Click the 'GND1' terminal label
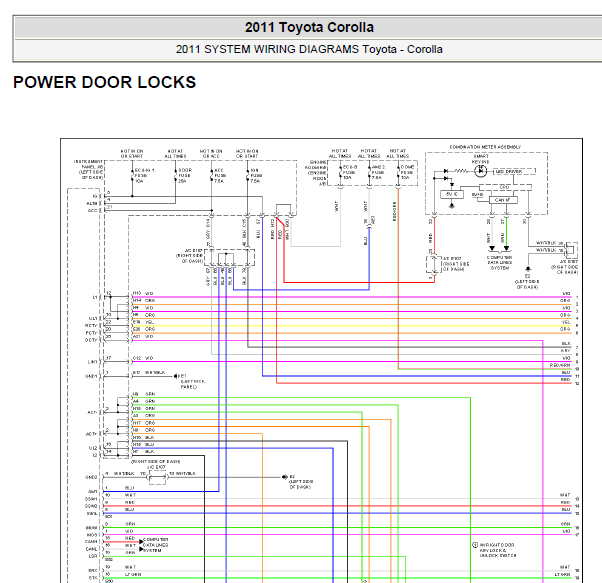602x583 pixels. [91, 376]
